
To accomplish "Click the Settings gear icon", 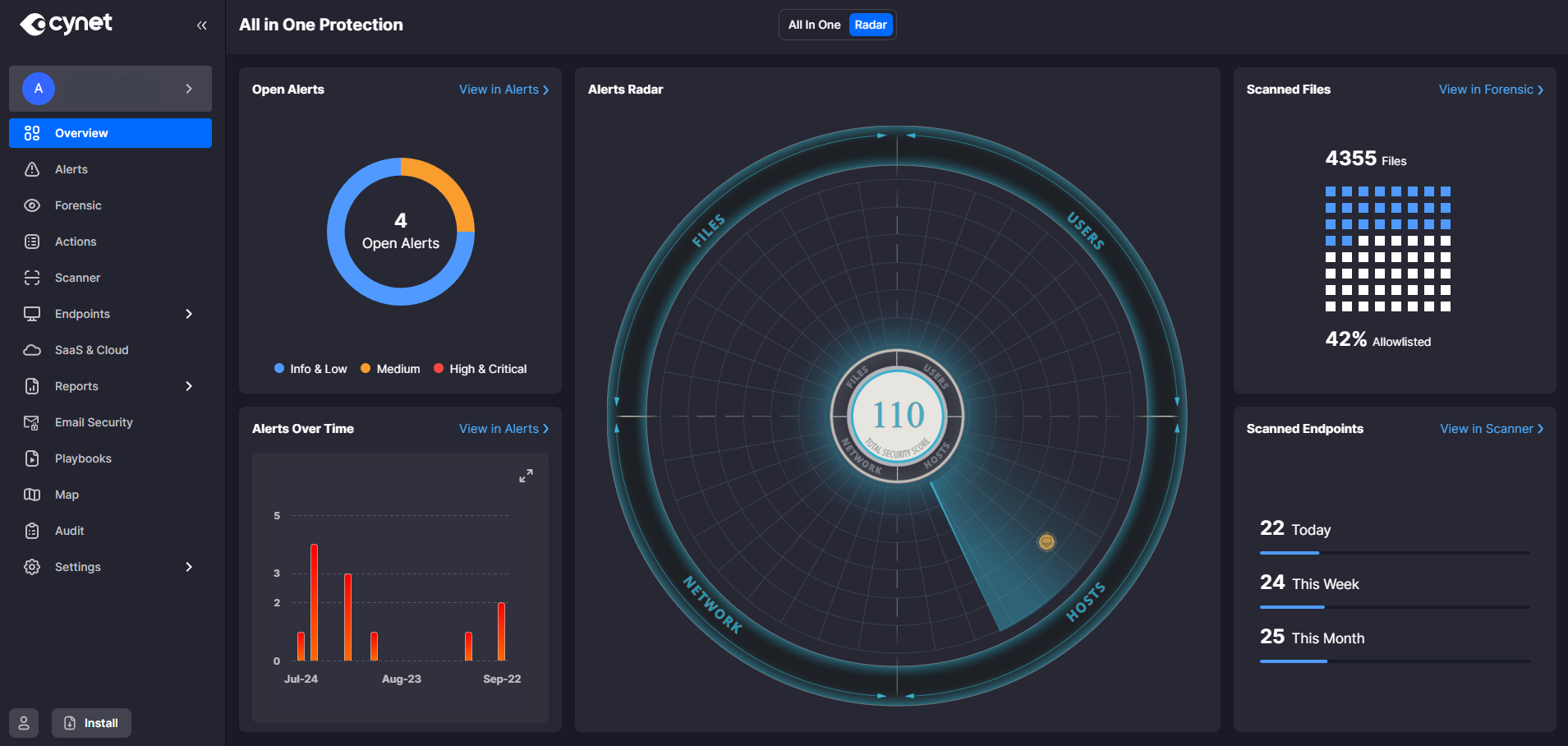I will coord(32,567).
